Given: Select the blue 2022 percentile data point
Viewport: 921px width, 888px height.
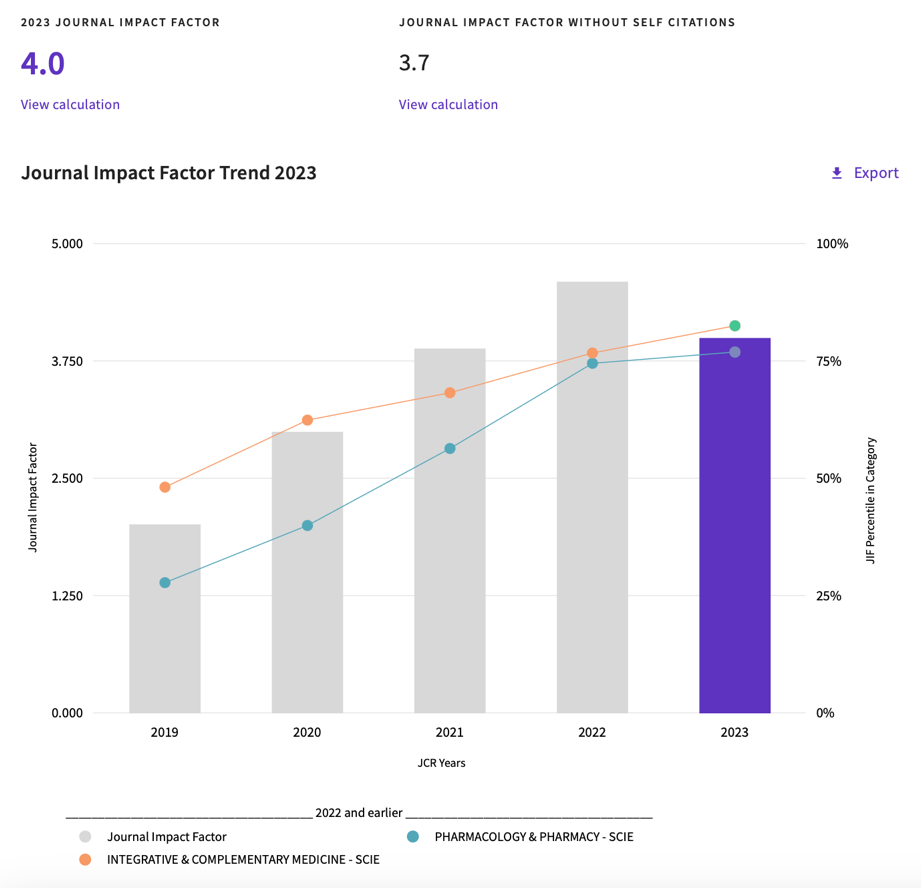Looking at the screenshot, I should pyautogui.click(x=592, y=364).
